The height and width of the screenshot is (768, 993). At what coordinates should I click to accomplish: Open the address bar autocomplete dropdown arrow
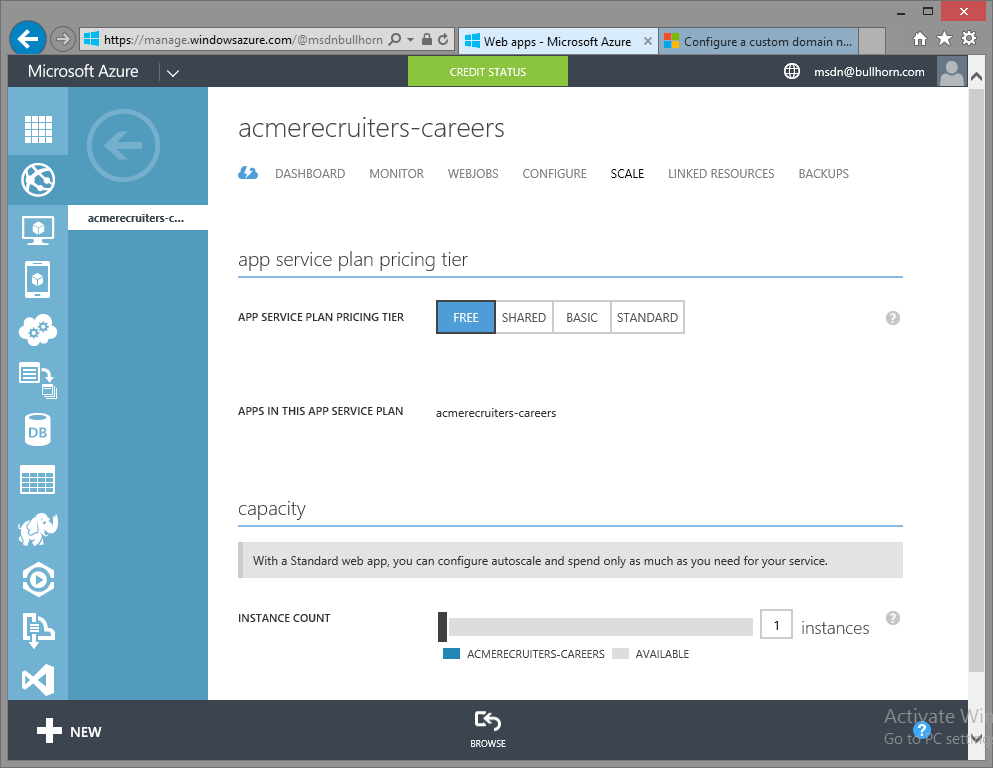[x=410, y=39]
